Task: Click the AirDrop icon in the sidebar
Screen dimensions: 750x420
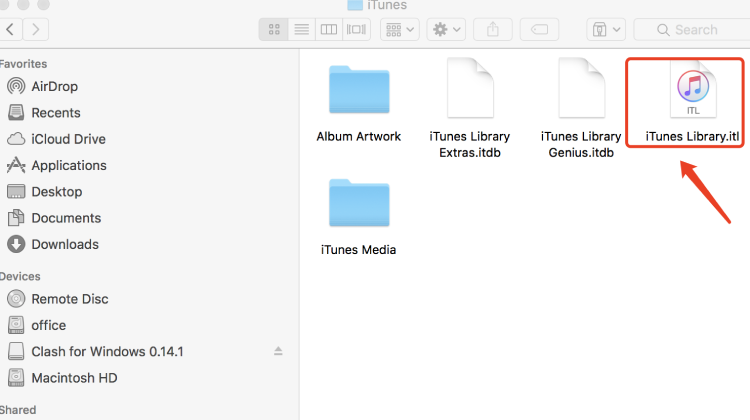Action: (x=16, y=86)
